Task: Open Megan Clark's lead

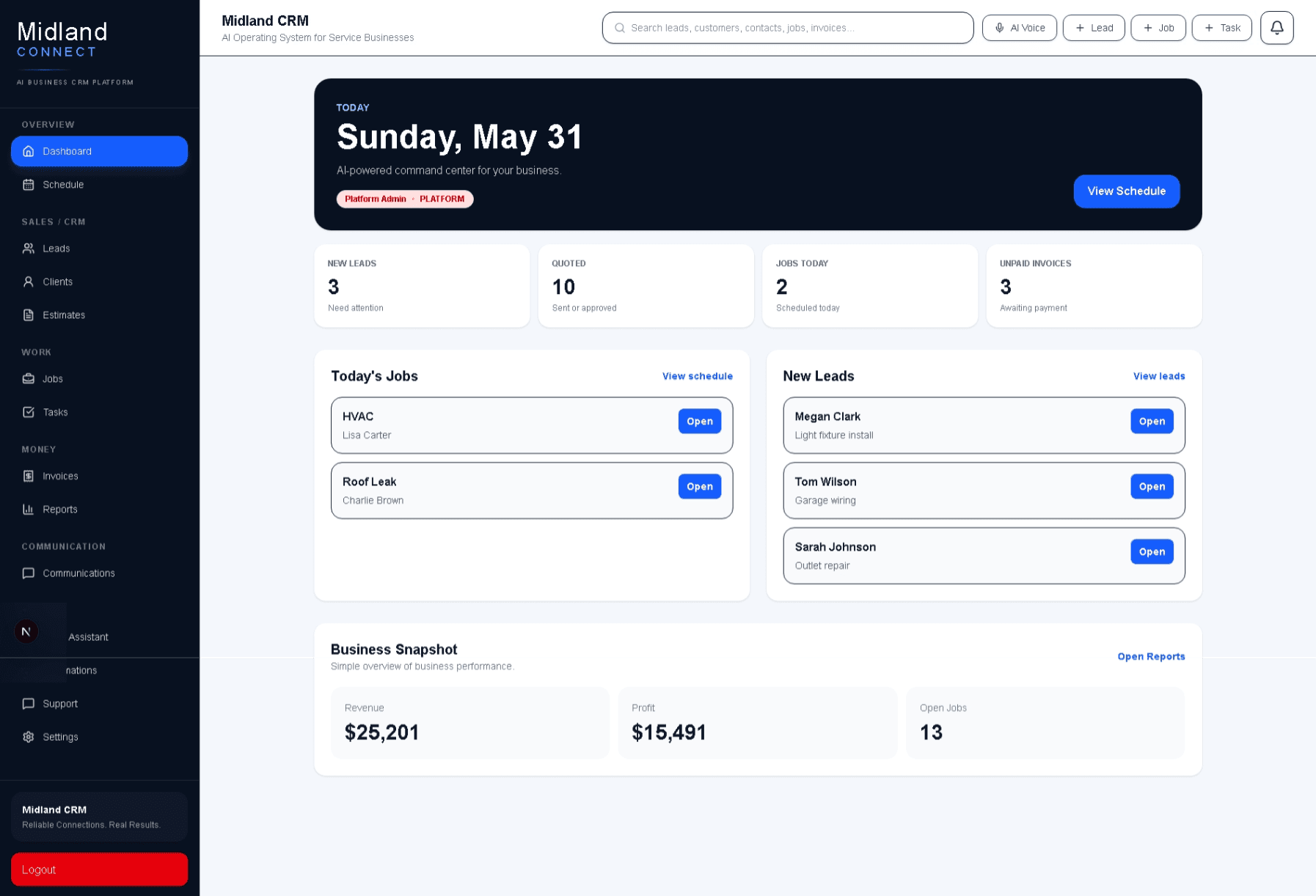Action: (1152, 422)
